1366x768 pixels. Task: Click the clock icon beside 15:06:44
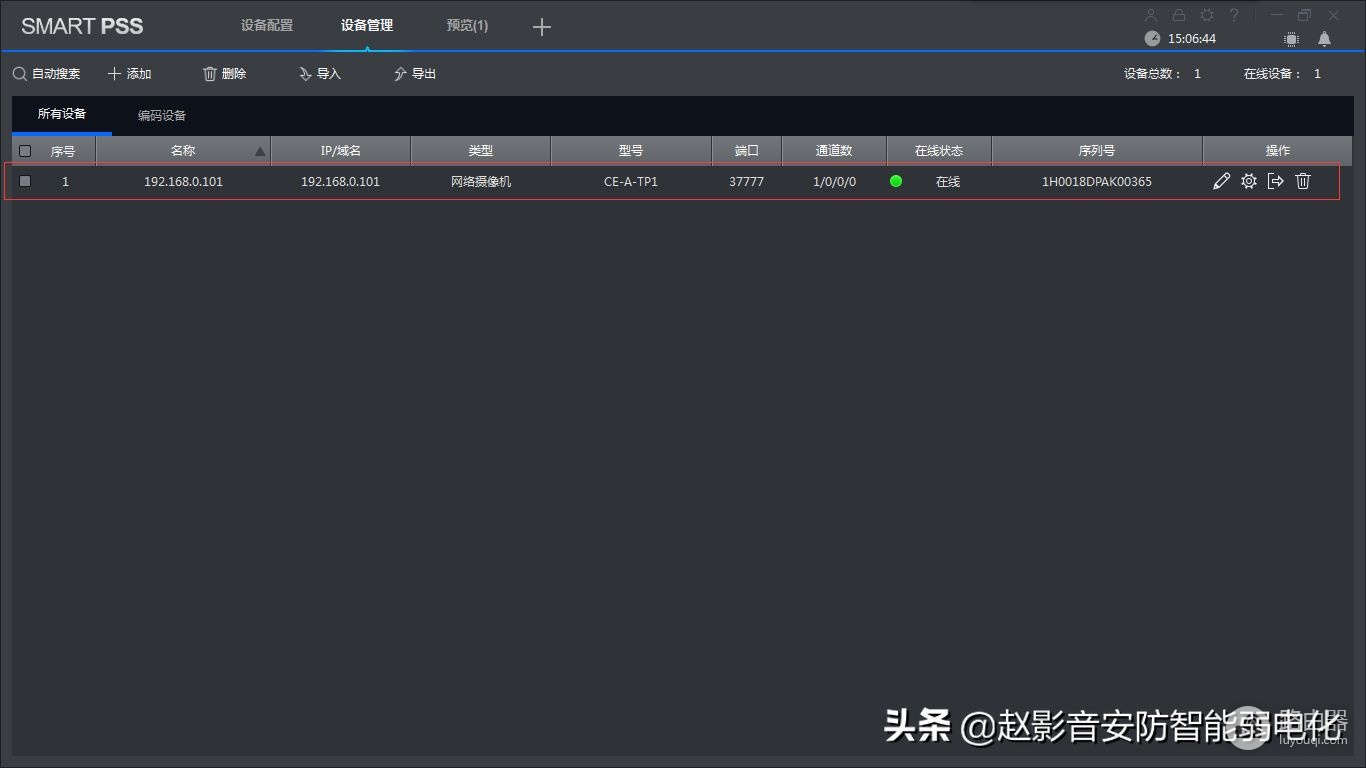[x=1152, y=38]
